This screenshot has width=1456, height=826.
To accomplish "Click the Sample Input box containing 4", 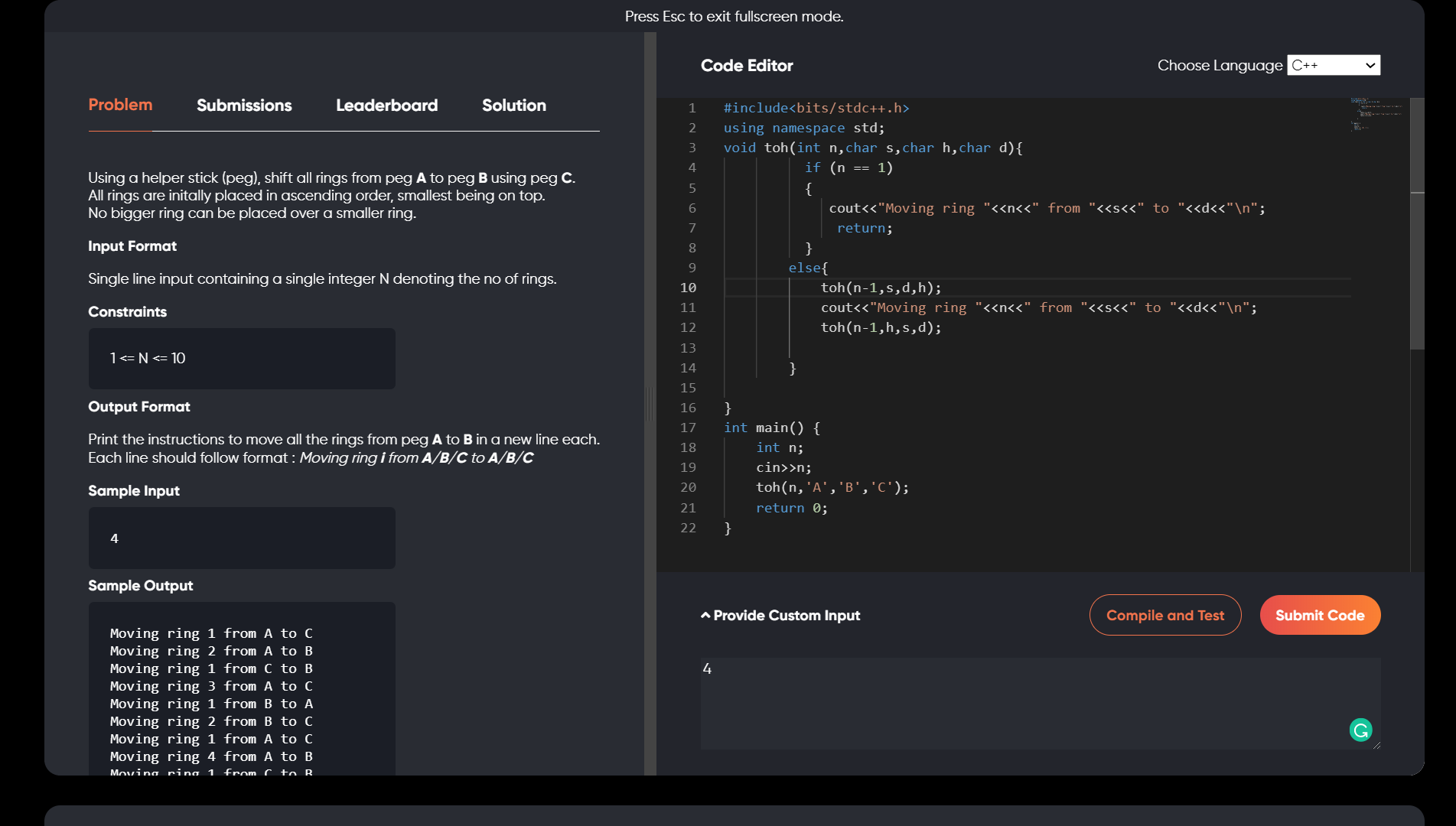I will [242, 538].
